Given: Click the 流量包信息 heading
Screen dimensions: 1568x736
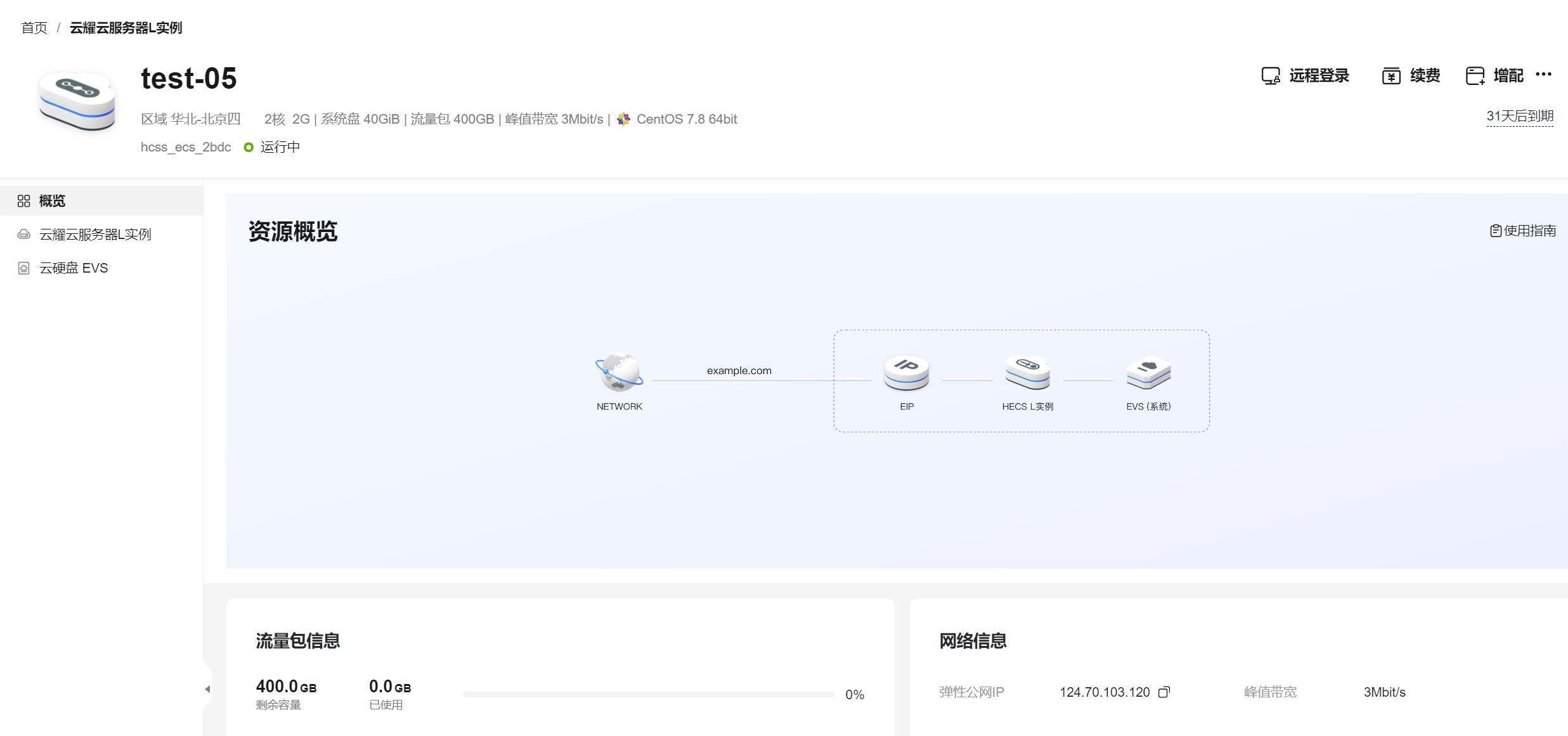Looking at the screenshot, I should click(x=298, y=641).
